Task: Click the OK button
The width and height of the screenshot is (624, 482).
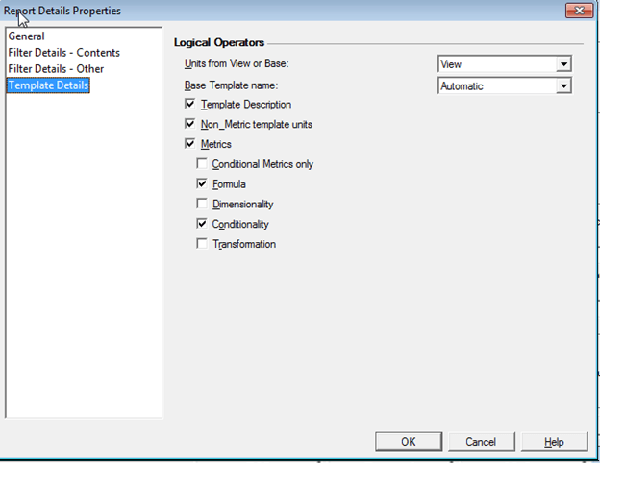Action: pyautogui.click(x=408, y=442)
